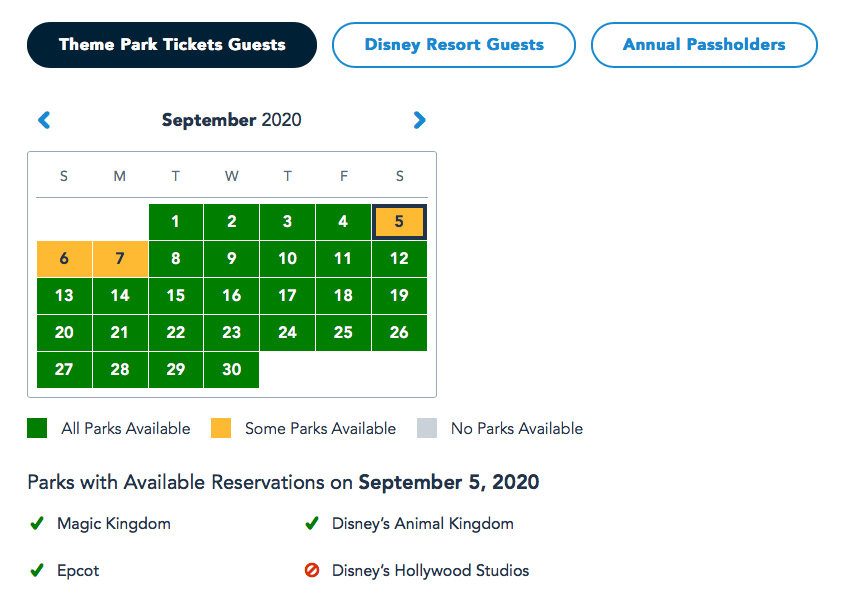848x612 pixels.
Task: Click the red unavailable icon beside Hollywood Studios
Action: 312,571
